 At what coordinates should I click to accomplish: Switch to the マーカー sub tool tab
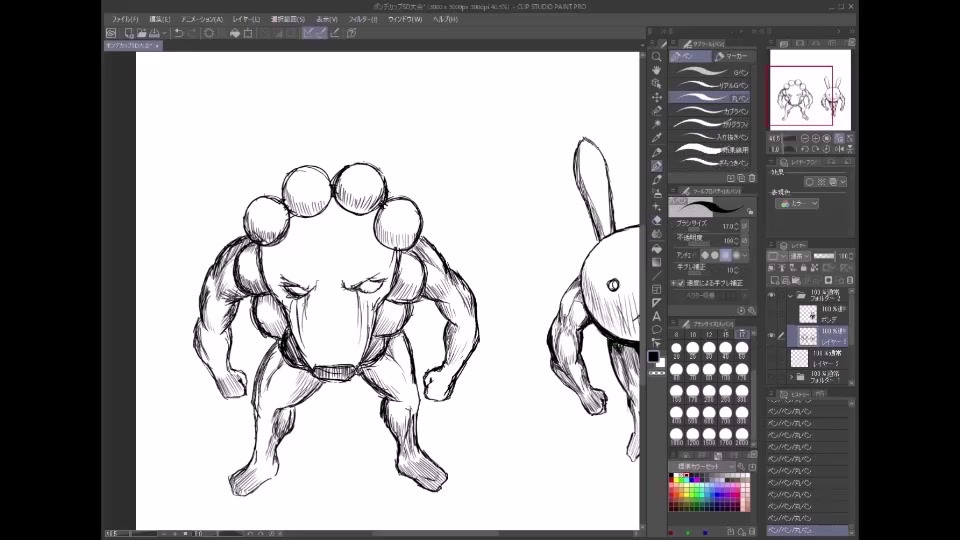pos(733,56)
